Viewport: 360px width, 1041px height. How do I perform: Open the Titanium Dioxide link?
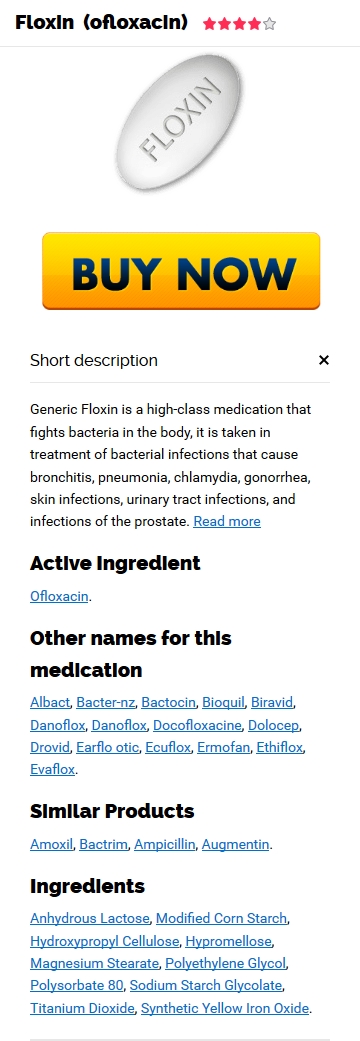[82, 1008]
